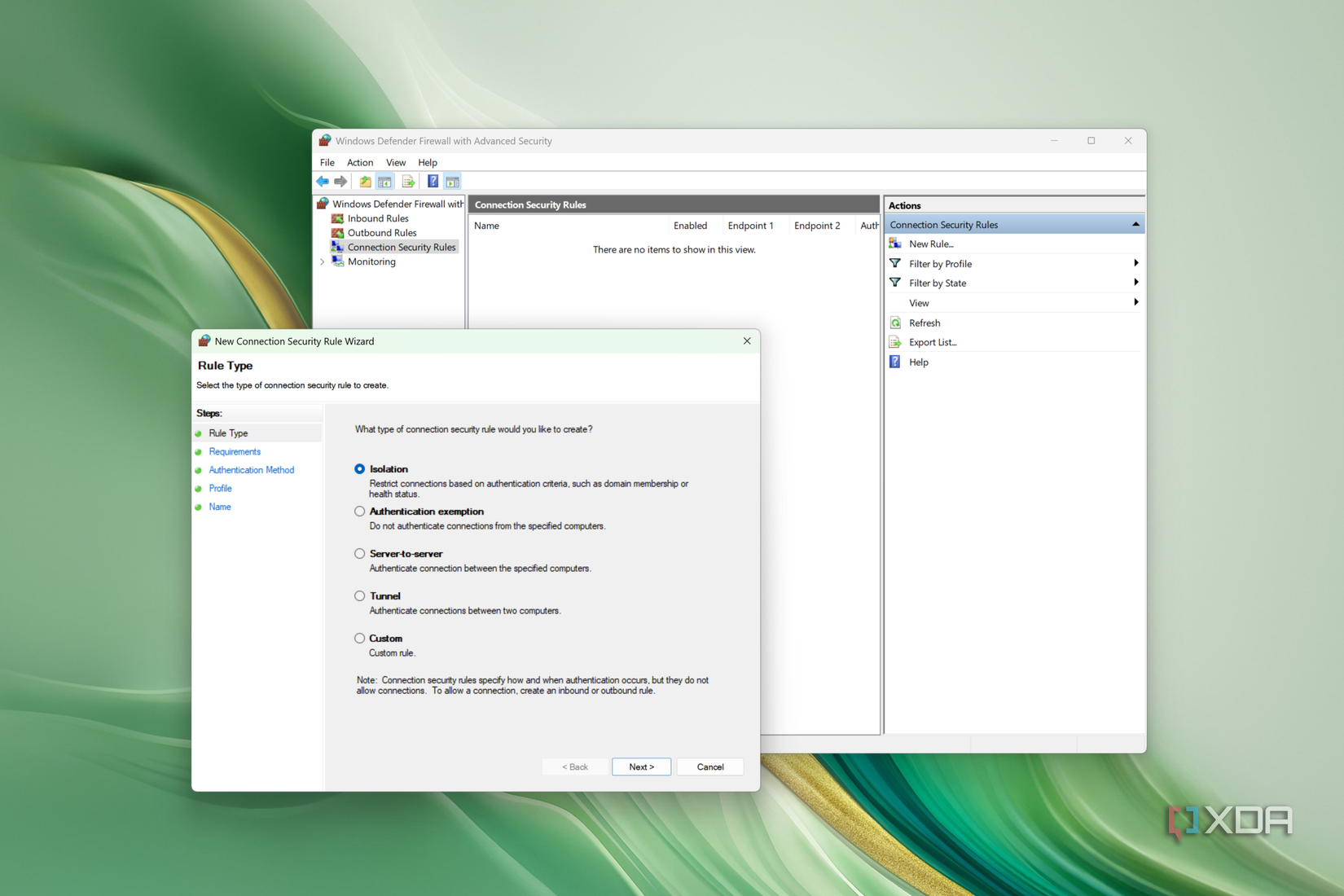This screenshot has height=896, width=1344.
Task: Click the New Rule icon in Actions pane
Action: pyautogui.click(x=895, y=244)
